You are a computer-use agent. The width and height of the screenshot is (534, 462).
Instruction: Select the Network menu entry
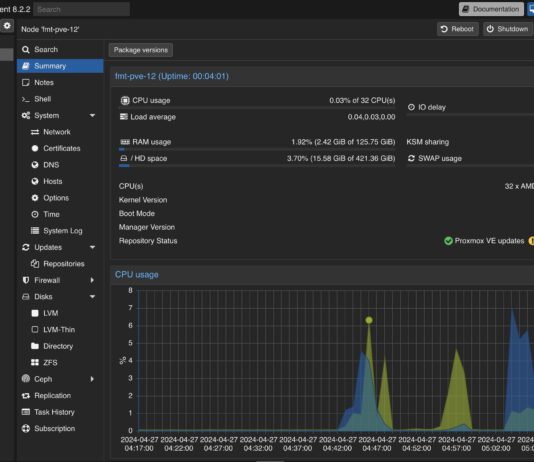[x=60, y=132]
